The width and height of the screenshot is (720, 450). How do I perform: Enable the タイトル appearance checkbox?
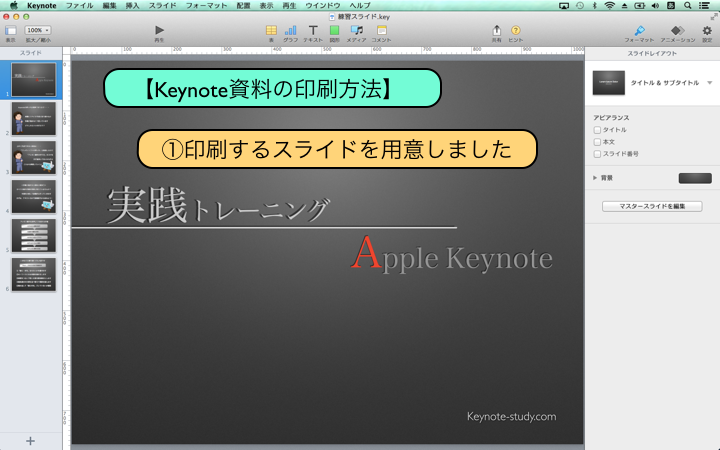point(597,130)
